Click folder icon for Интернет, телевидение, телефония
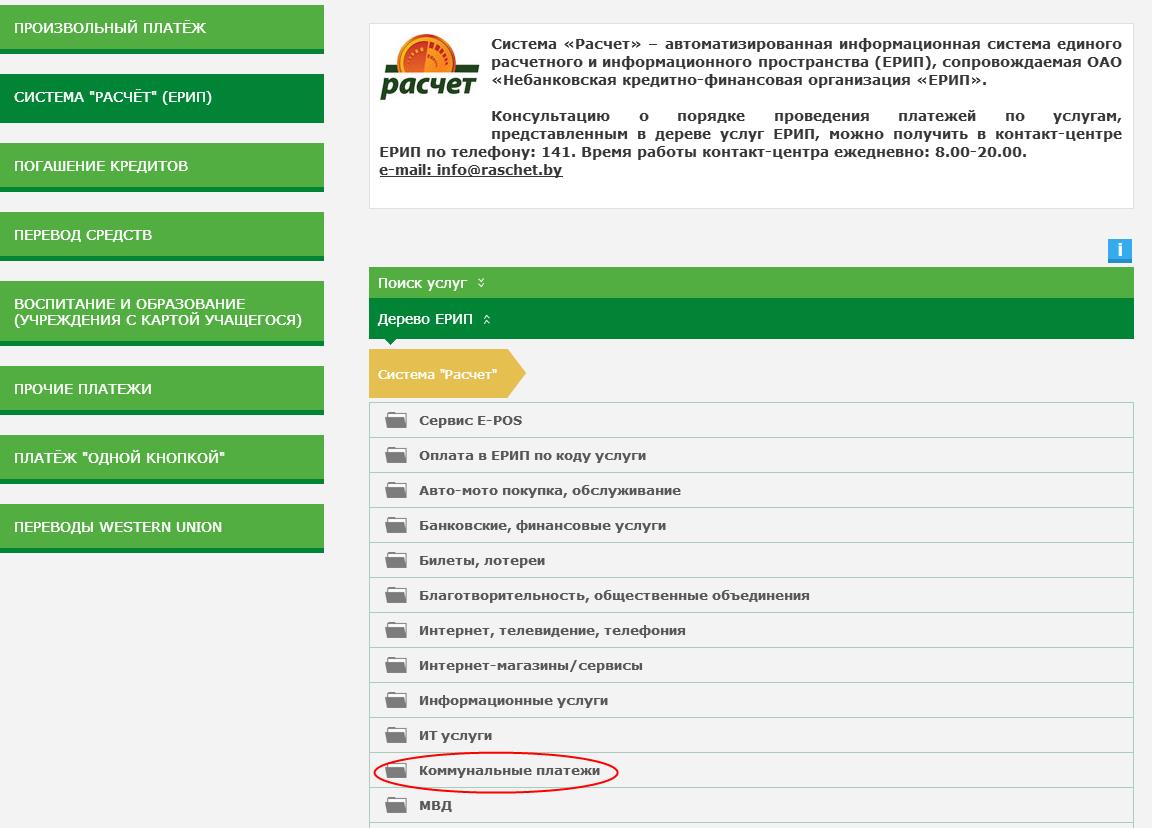This screenshot has width=1152, height=828. click(x=396, y=630)
